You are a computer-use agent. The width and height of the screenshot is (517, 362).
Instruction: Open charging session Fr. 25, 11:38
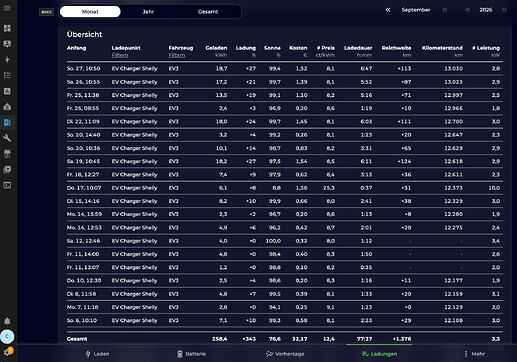tap(285, 95)
